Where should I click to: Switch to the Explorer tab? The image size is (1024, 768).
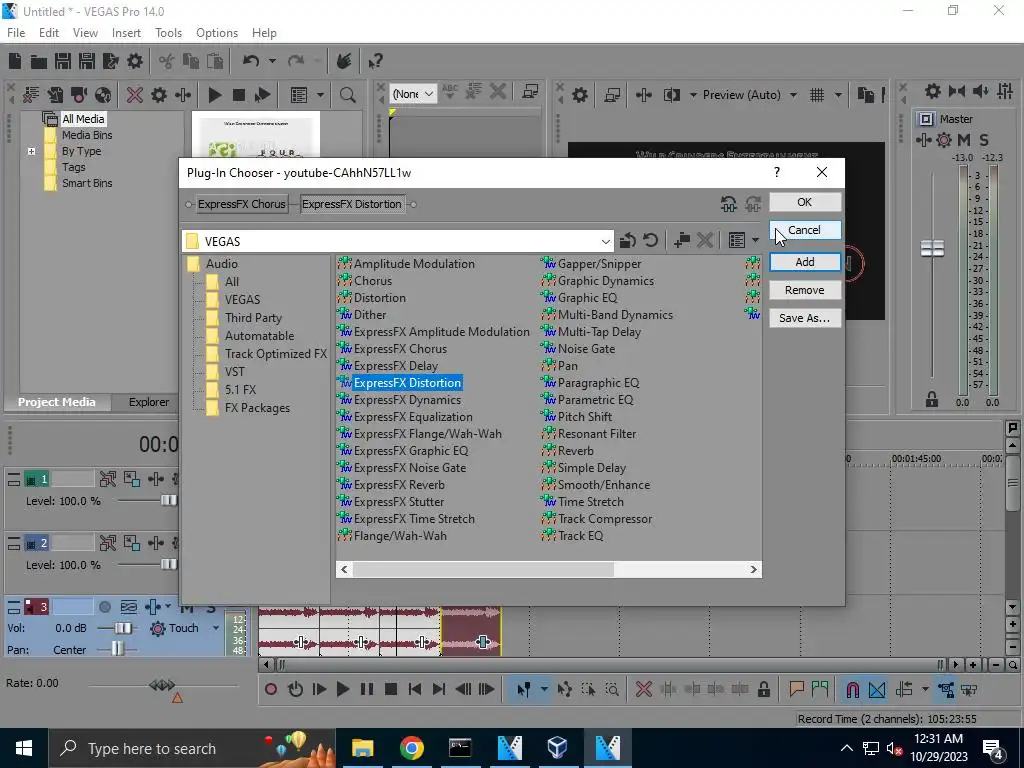pyautogui.click(x=149, y=402)
